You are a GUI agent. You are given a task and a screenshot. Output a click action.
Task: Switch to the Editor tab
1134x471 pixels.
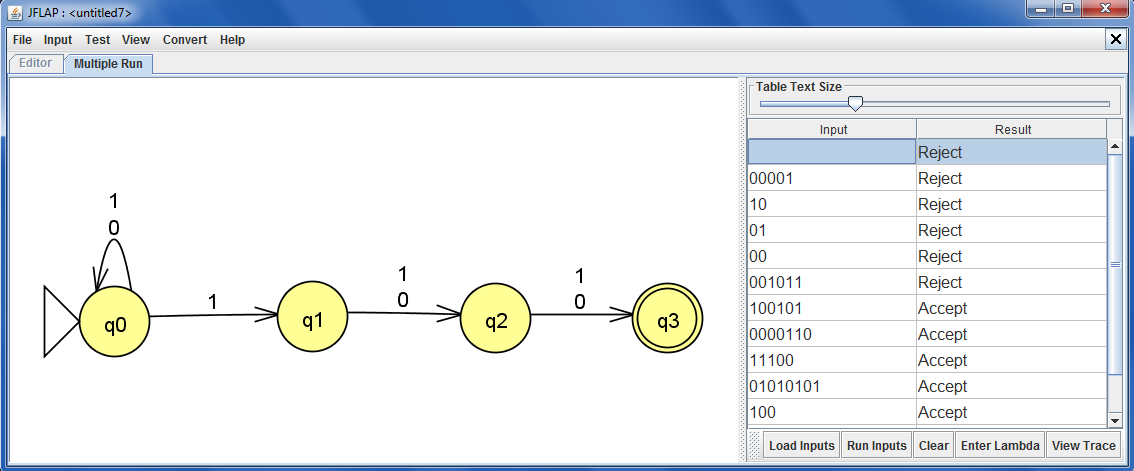pos(36,63)
